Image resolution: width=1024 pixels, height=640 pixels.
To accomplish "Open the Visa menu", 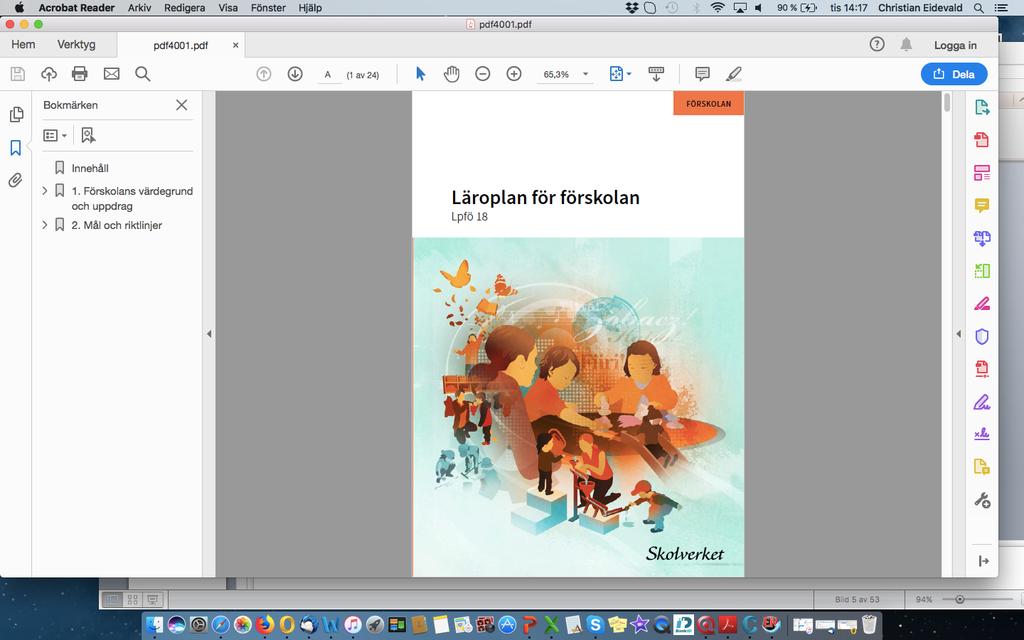I will pos(228,8).
